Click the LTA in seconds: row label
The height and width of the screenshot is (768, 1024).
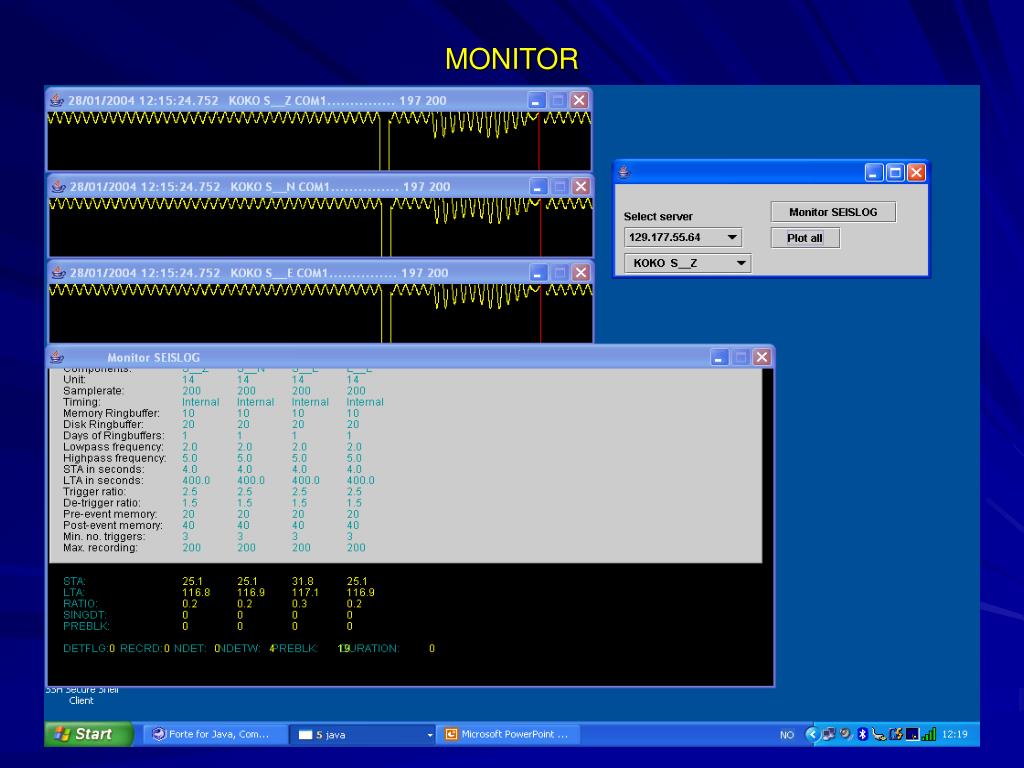pos(103,480)
